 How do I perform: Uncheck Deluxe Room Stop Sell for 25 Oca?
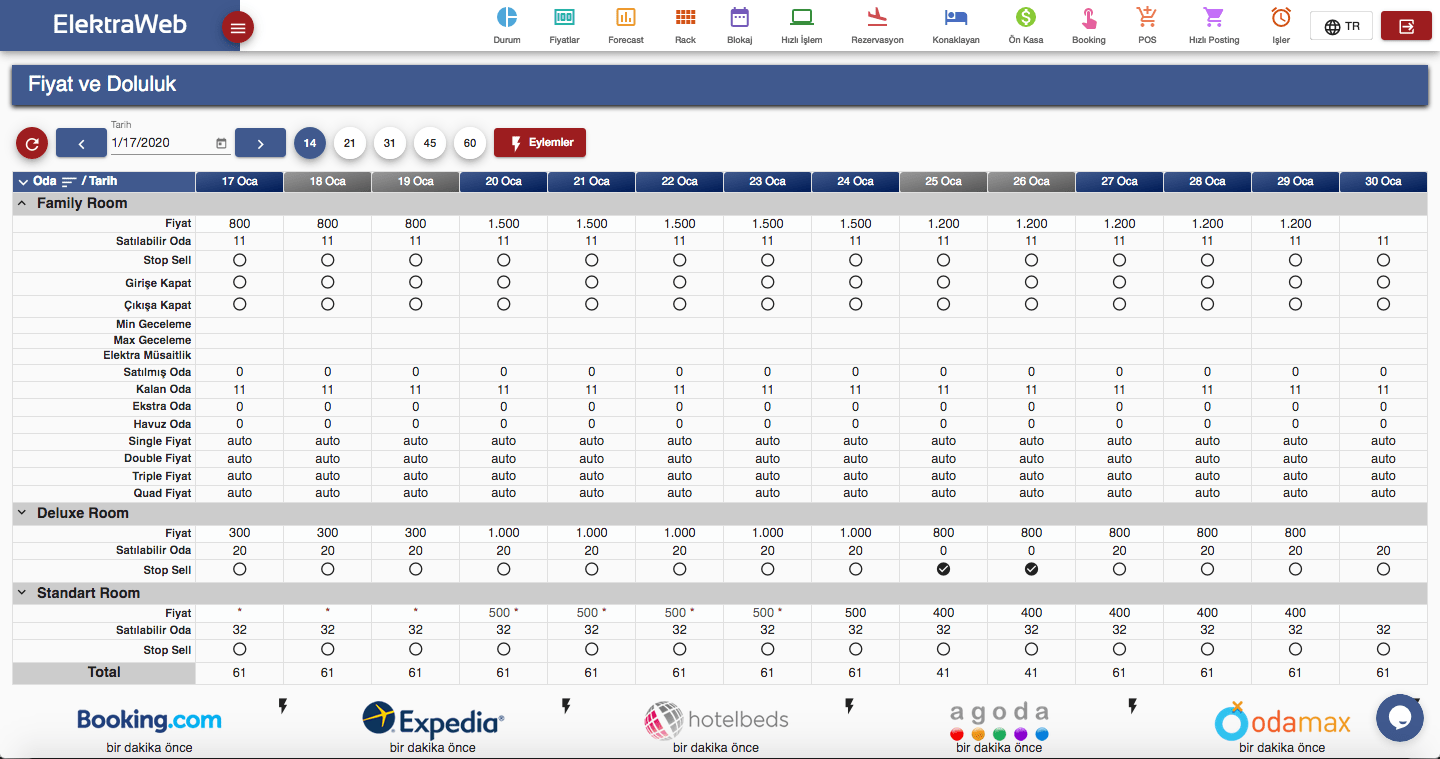pyautogui.click(x=943, y=569)
